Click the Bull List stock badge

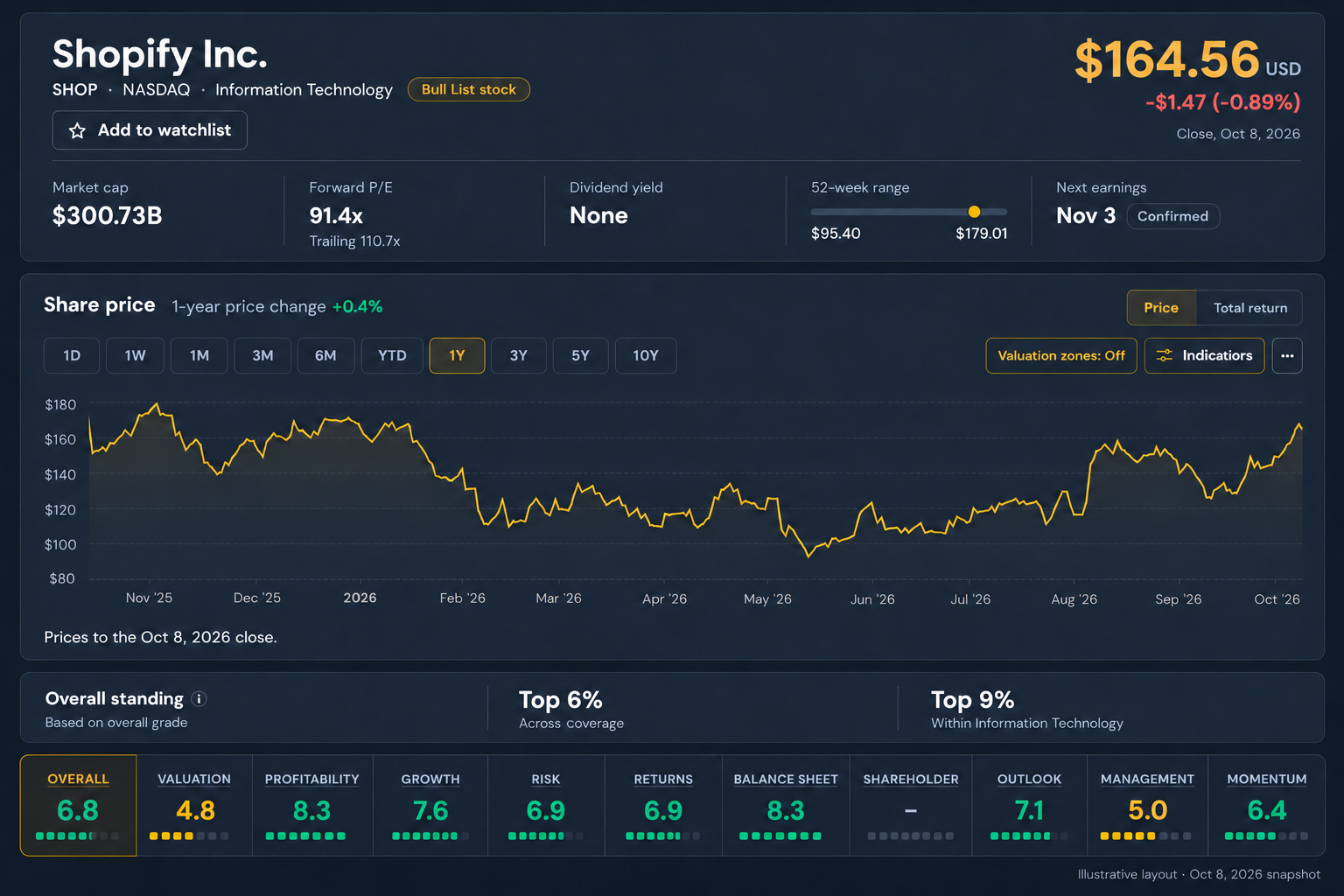click(469, 89)
